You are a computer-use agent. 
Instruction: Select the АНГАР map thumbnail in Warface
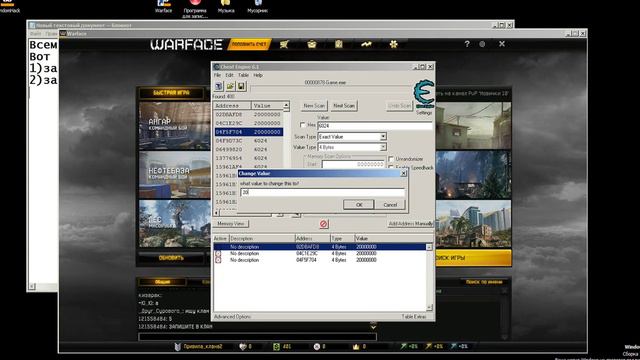pyautogui.click(x=175, y=126)
